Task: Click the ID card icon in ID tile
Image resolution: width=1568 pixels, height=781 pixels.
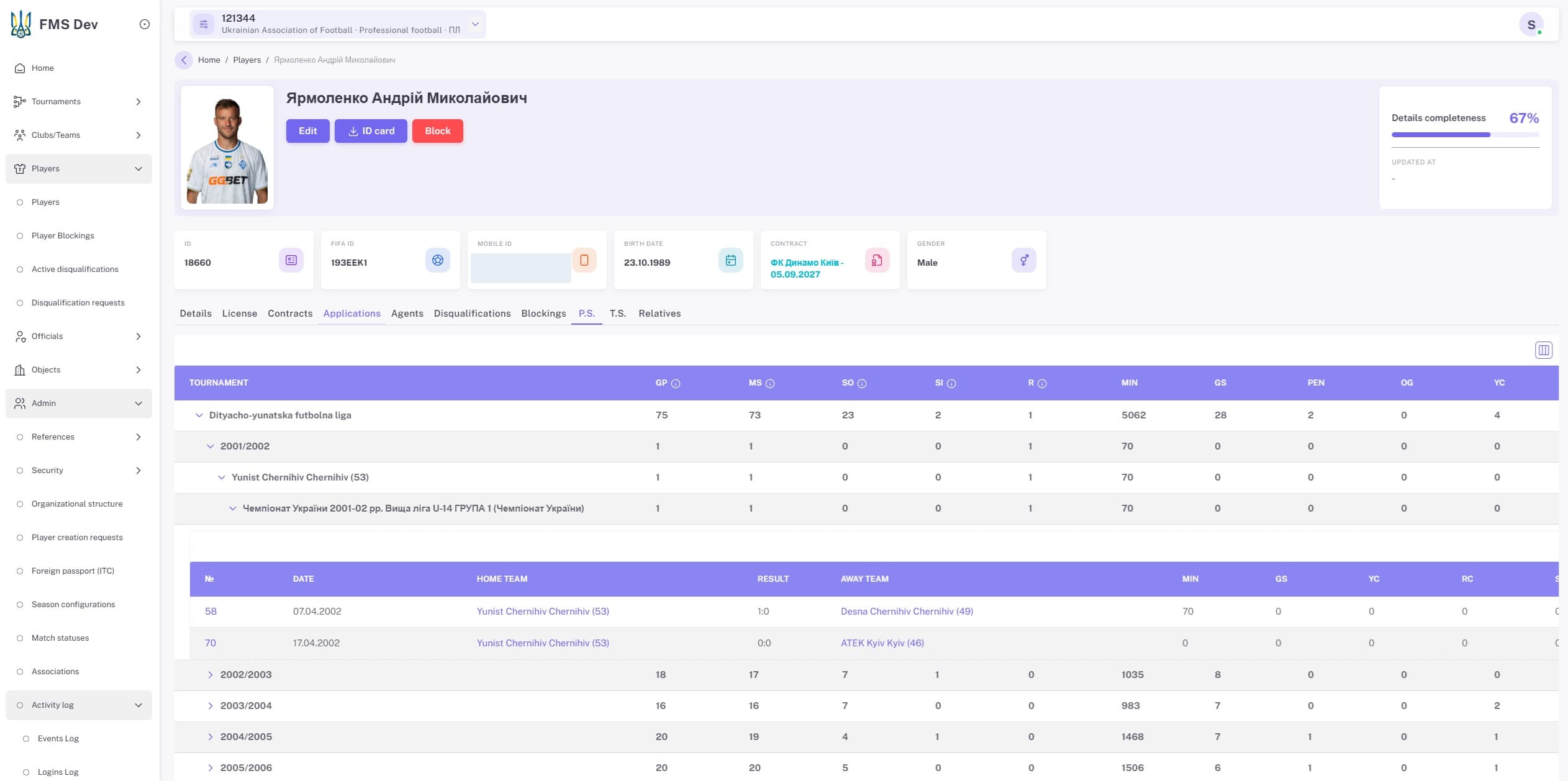Action: coord(291,260)
